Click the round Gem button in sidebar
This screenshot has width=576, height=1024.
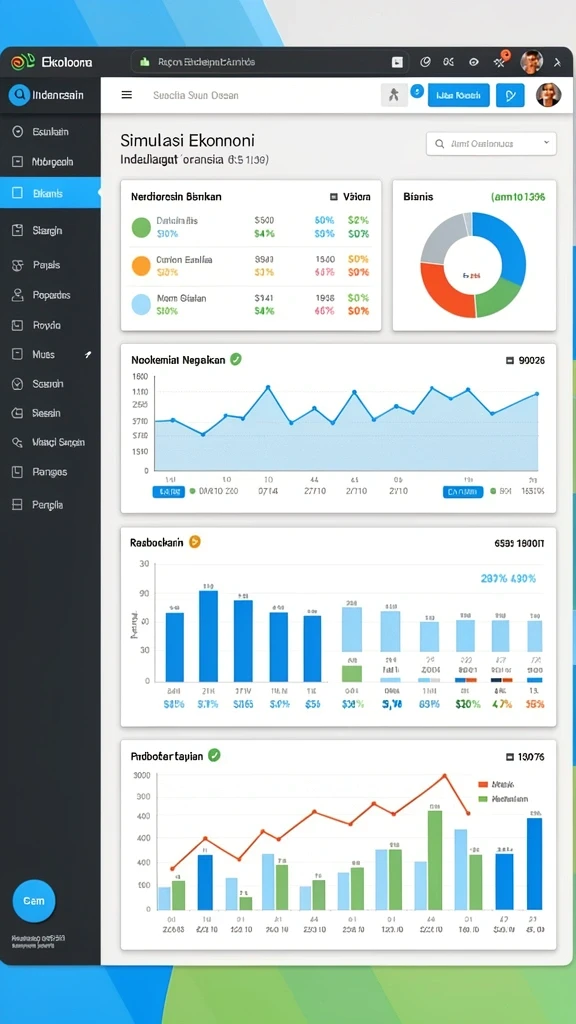[x=34, y=901]
